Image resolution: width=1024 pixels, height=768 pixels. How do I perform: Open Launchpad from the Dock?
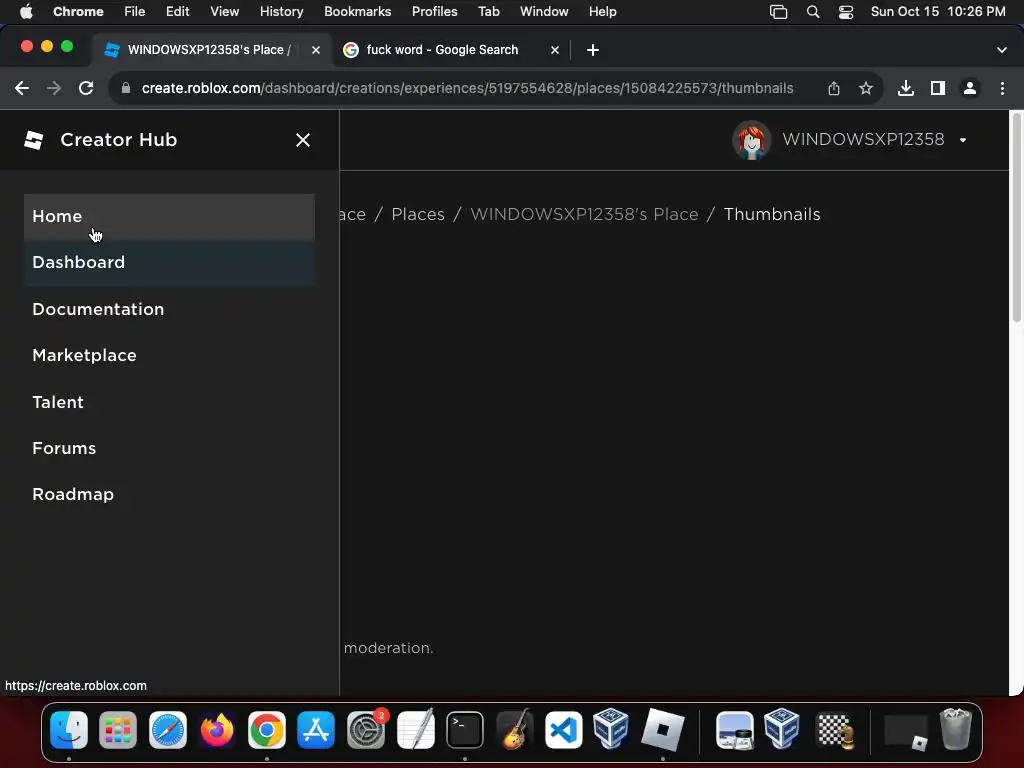pyautogui.click(x=118, y=729)
